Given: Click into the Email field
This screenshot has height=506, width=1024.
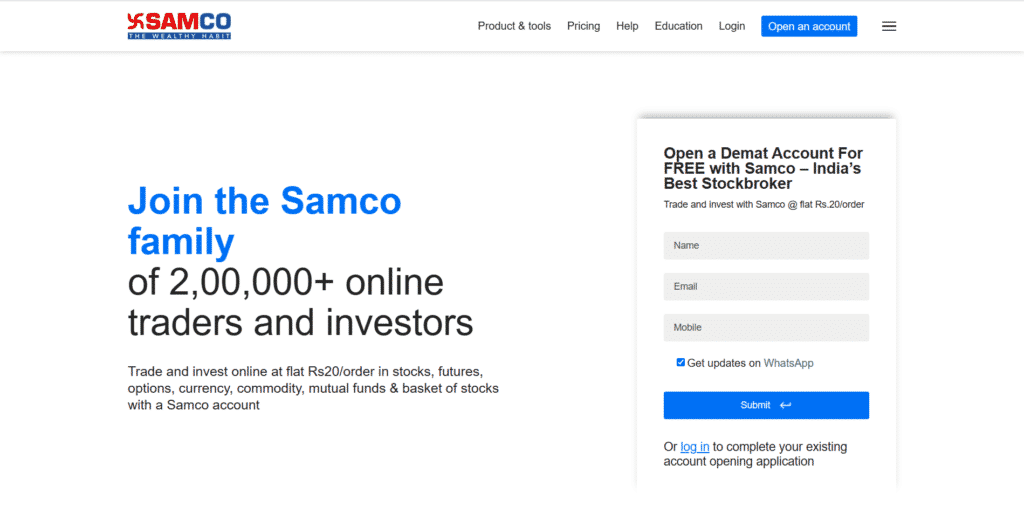Looking at the screenshot, I should (x=766, y=287).
